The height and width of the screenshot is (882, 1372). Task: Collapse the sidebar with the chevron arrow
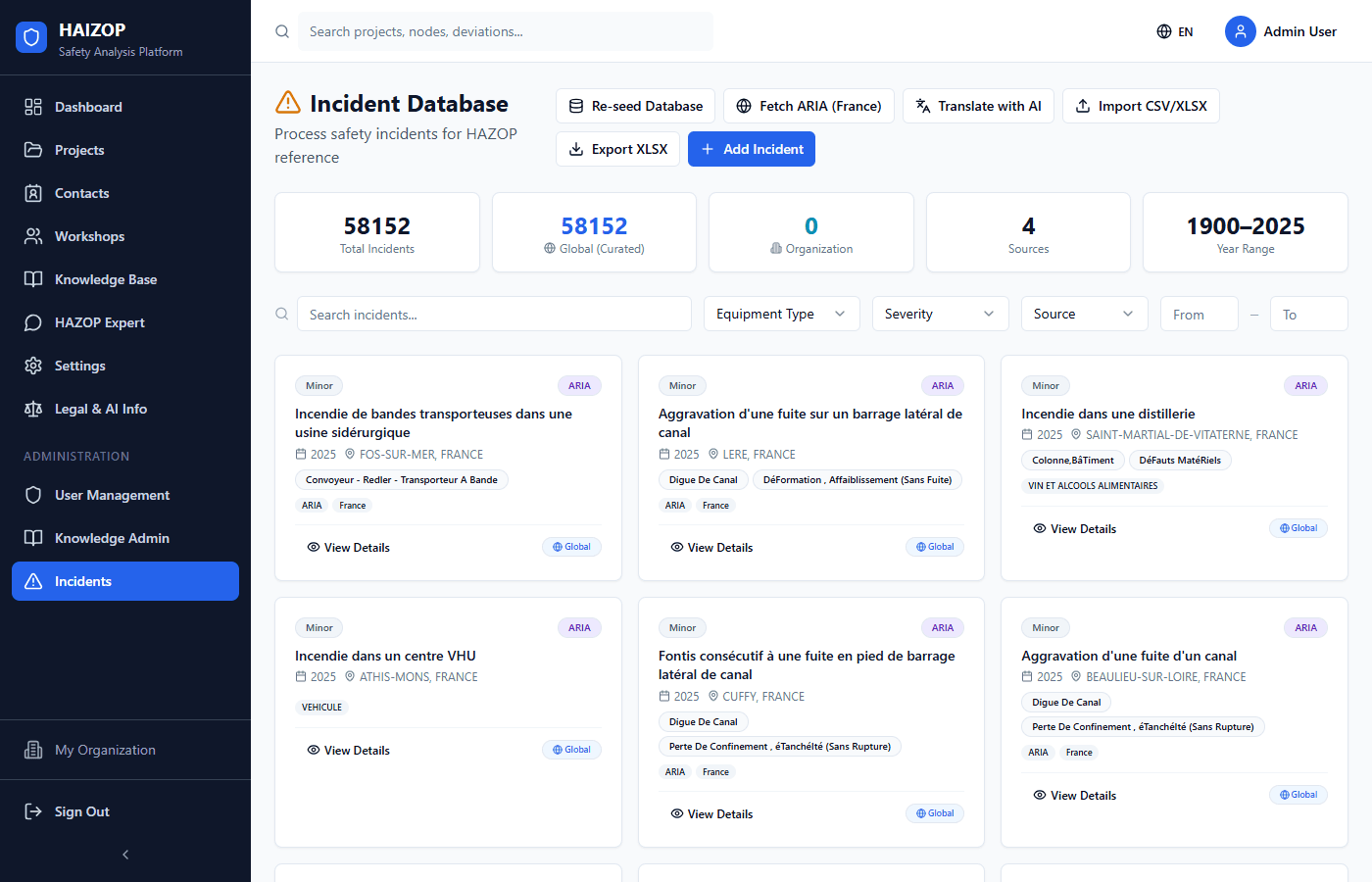[x=125, y=855]
